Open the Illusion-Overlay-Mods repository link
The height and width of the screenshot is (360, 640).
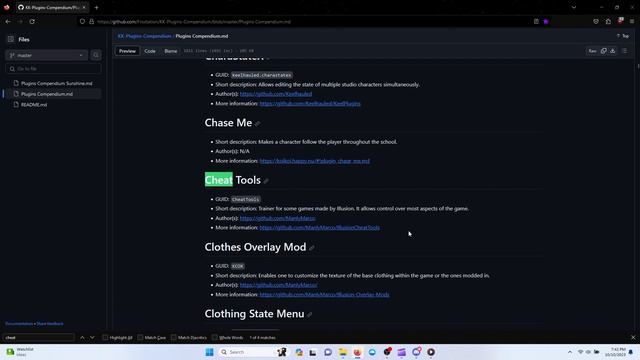click(324, 295)
